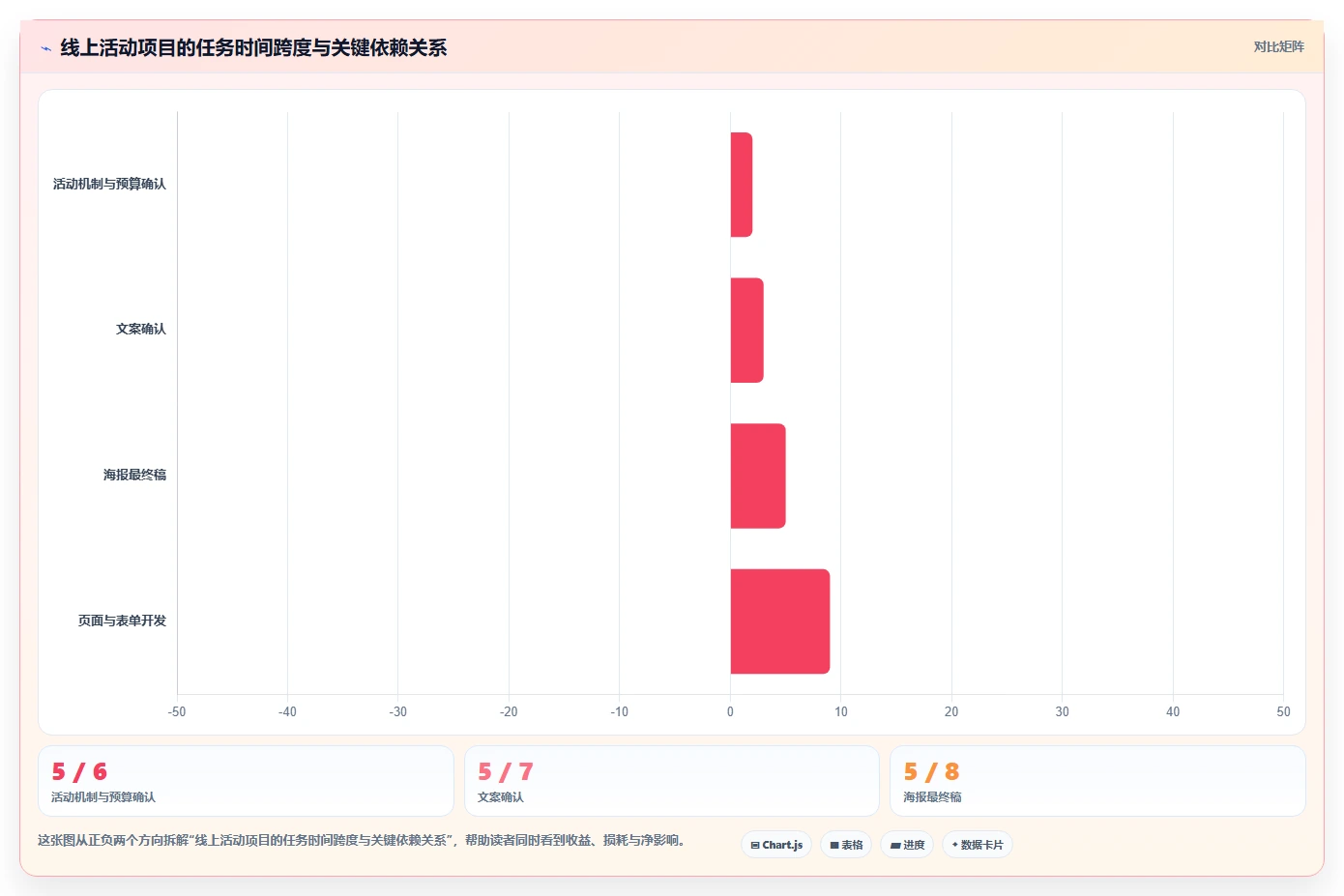Click the y-axis label 文案确认
This screenshot has height=896, width=1344.
(141, 329)
